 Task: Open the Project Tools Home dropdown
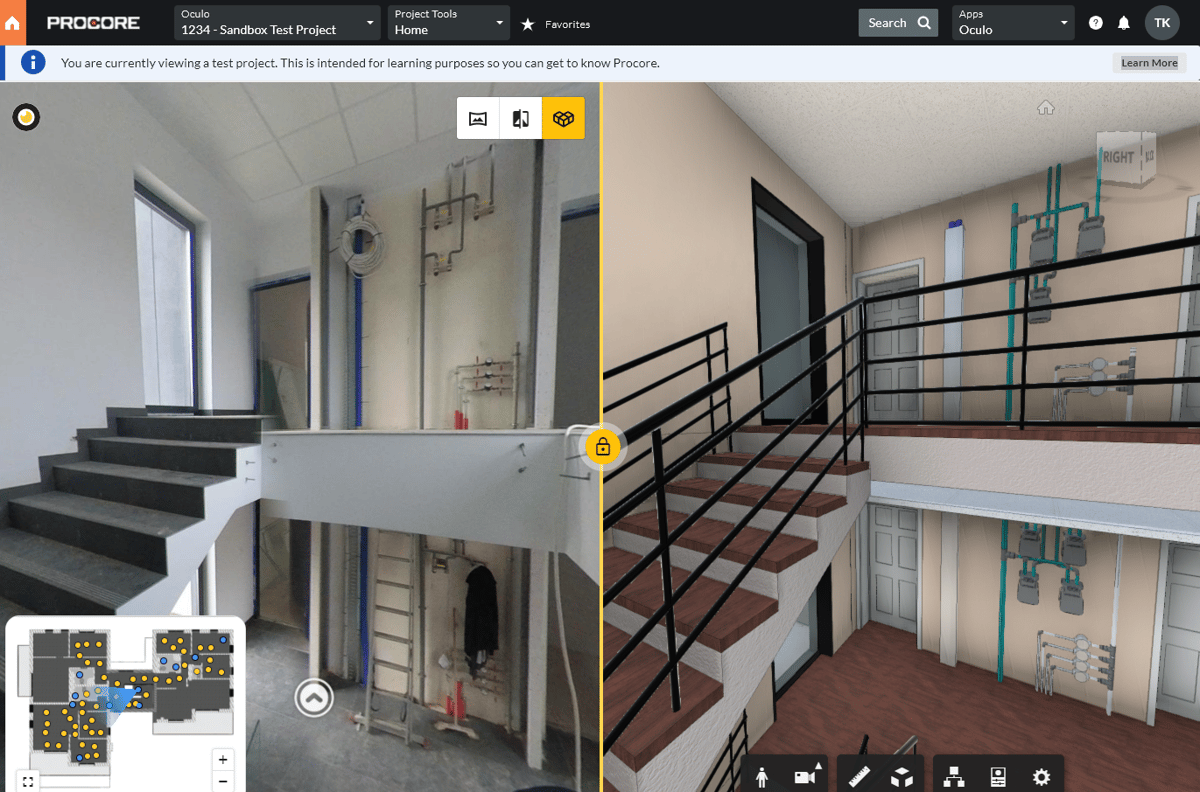(449, 22)
